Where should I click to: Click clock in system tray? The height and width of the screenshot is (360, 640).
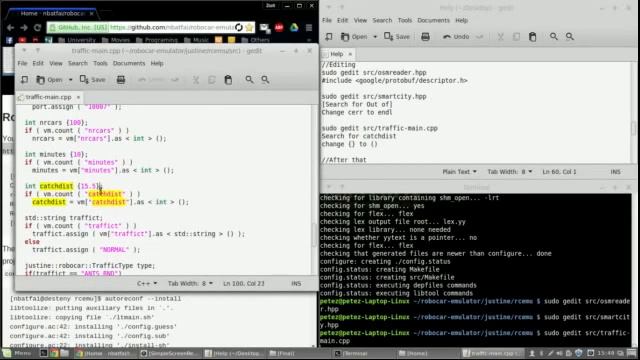(x=606, y=353)
